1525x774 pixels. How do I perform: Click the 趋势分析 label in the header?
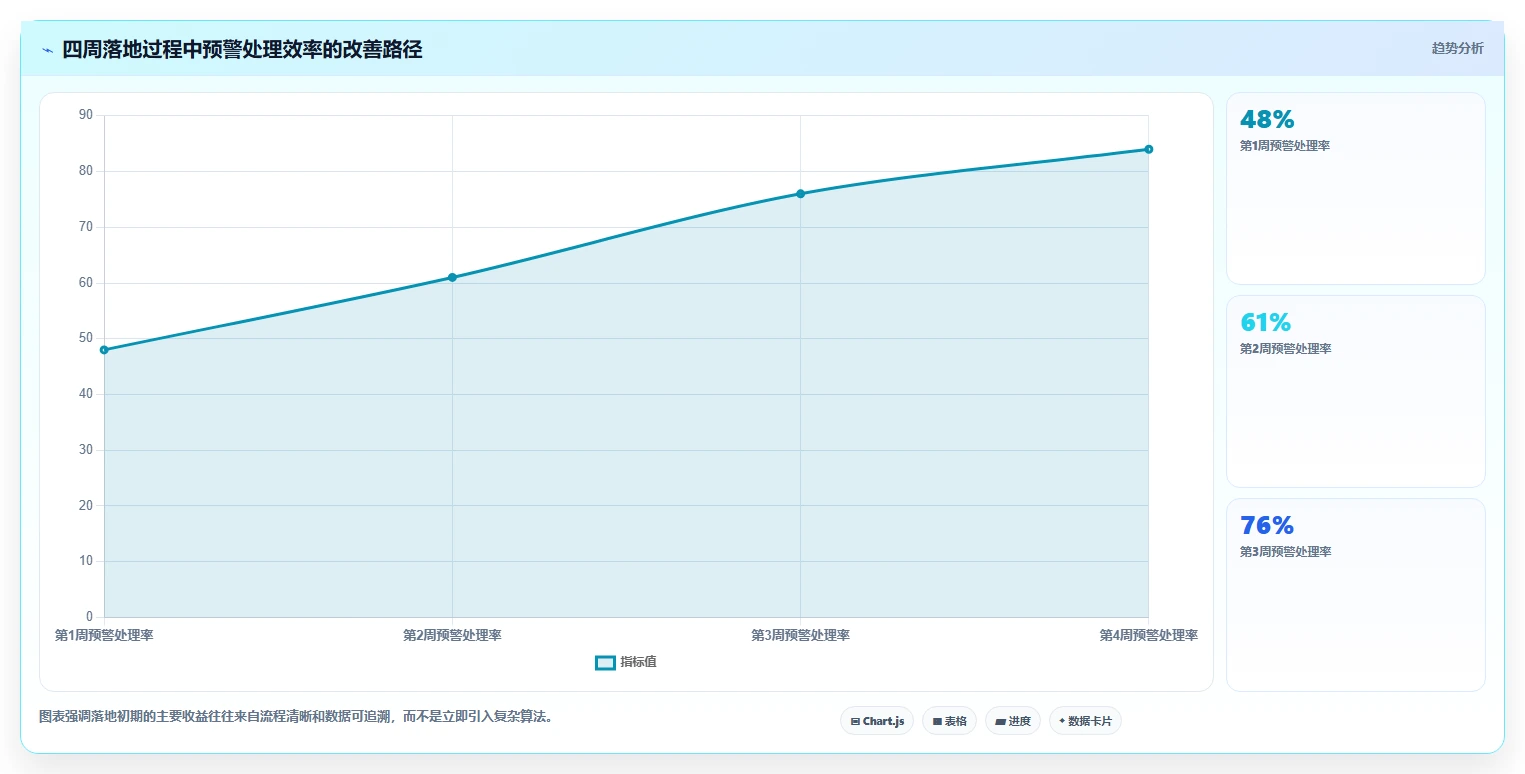point(1458,48)
